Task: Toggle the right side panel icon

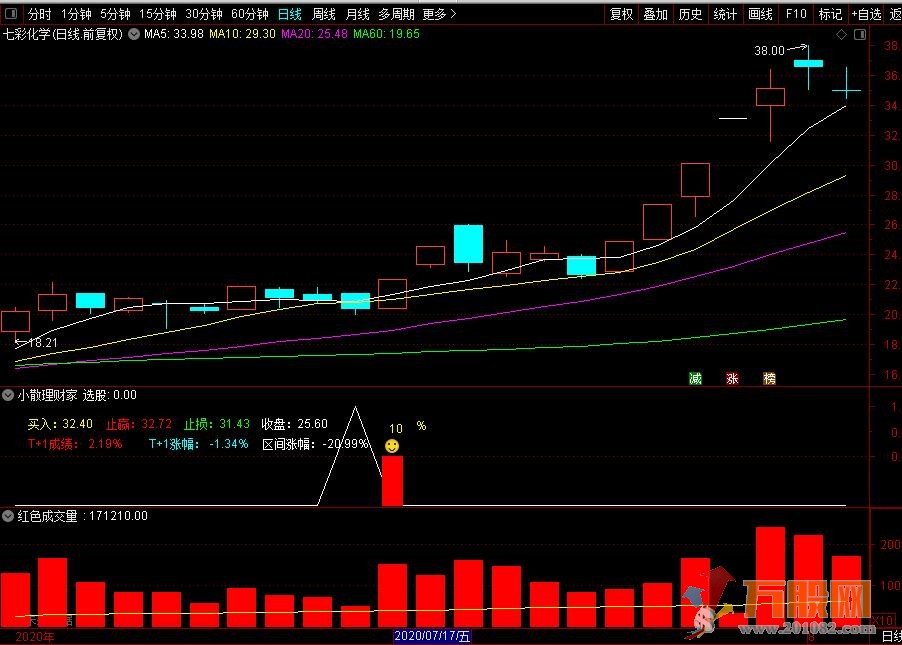Action: [860, 35]
